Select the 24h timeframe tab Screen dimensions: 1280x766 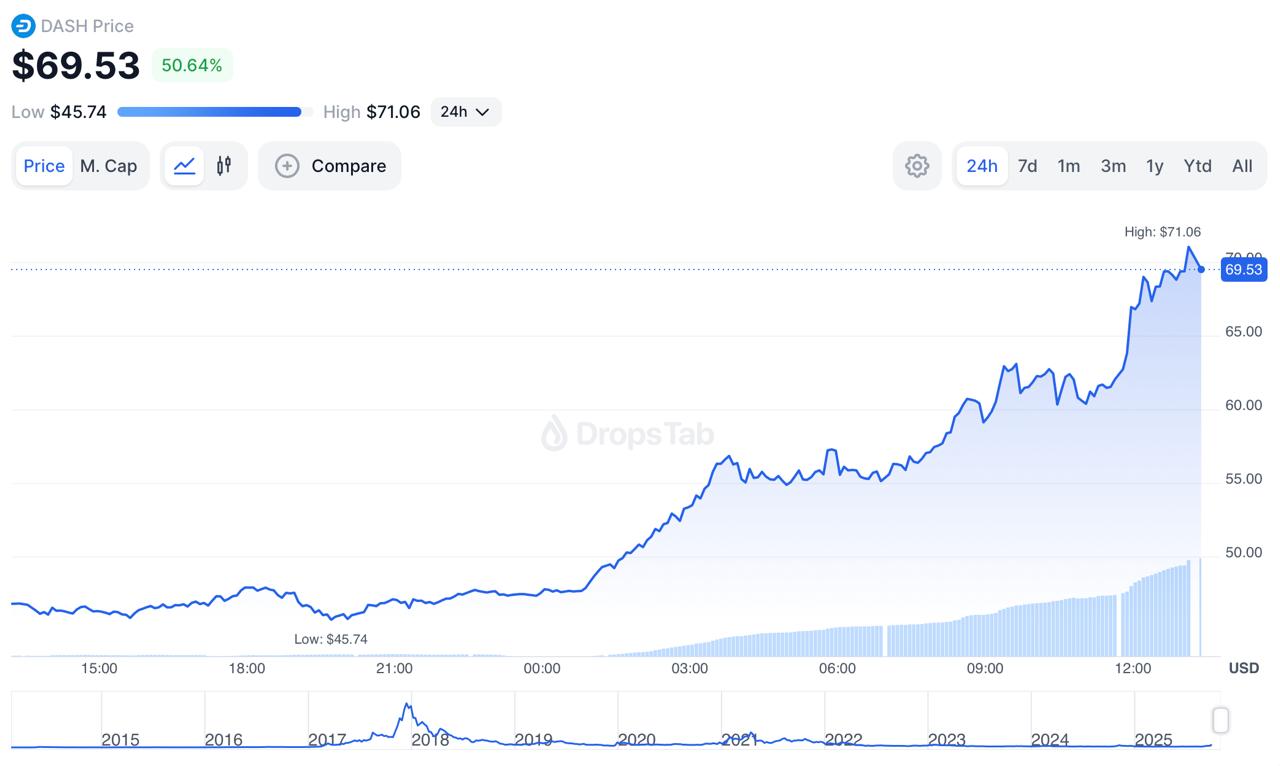coord(981,166)
